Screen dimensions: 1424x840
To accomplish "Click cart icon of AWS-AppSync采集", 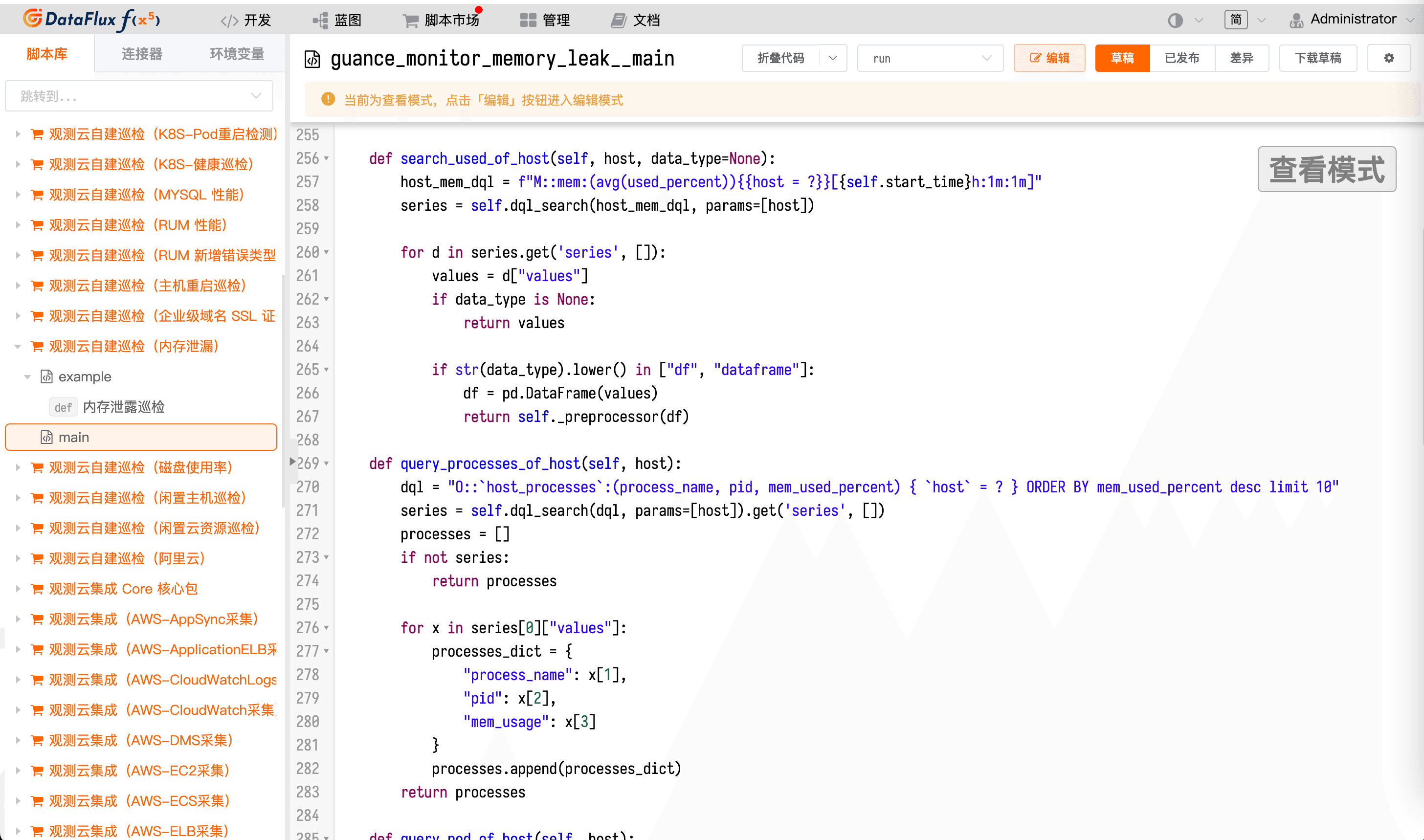I will (x=37, y=619).
